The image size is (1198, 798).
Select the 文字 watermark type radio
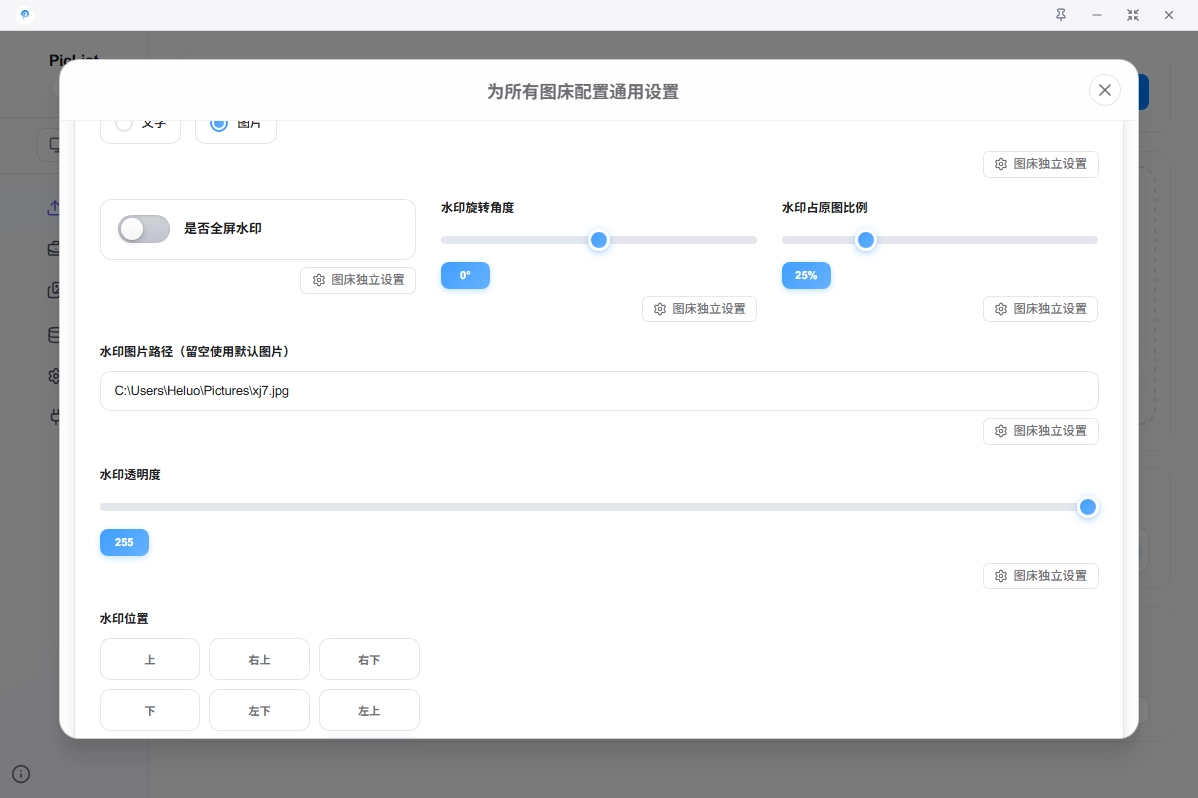click(x=125, y=124)
